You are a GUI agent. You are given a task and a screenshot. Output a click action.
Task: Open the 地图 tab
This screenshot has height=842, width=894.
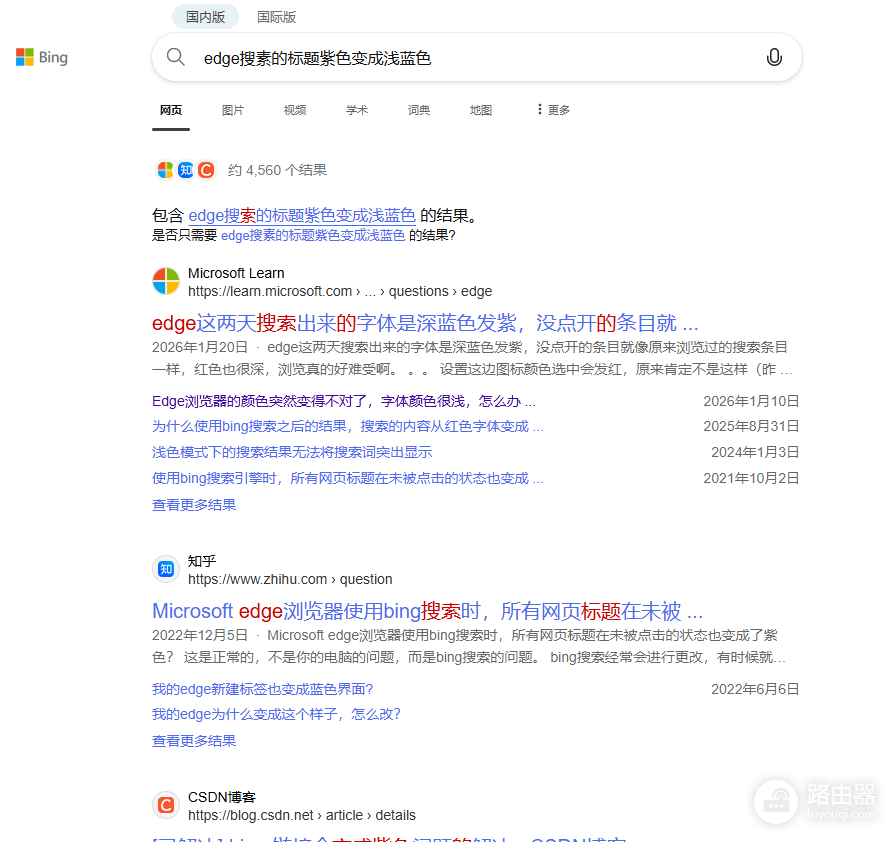tap(481, 110)
